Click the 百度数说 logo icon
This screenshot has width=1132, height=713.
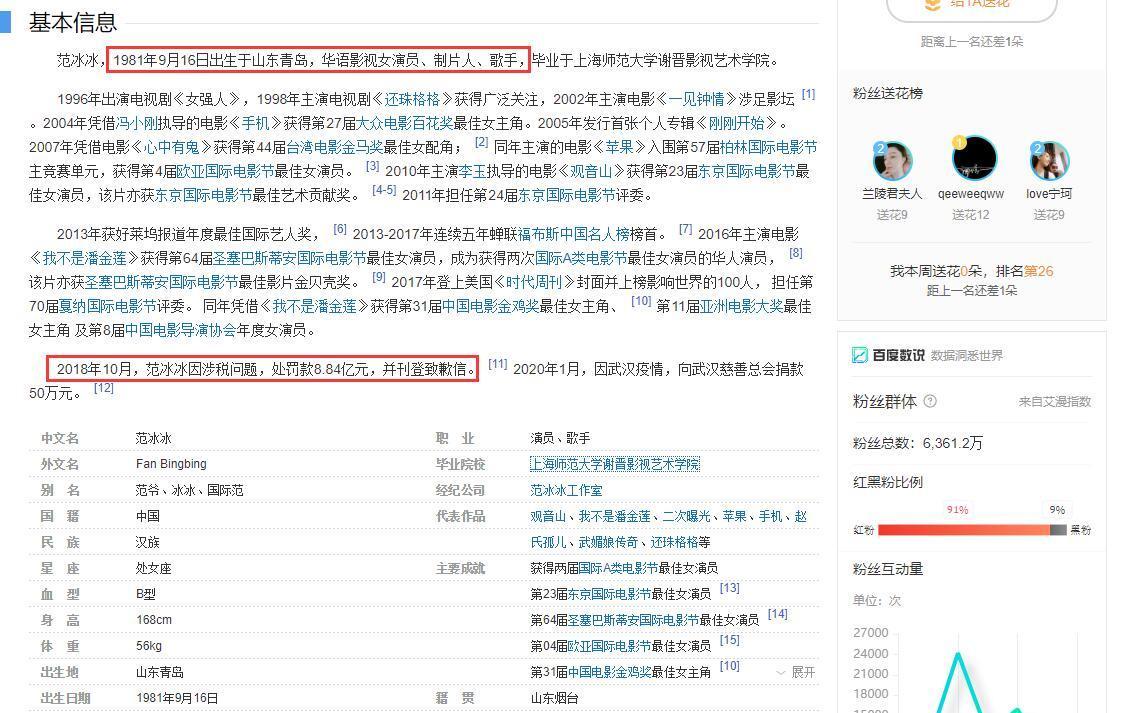(x=860, y=355)
